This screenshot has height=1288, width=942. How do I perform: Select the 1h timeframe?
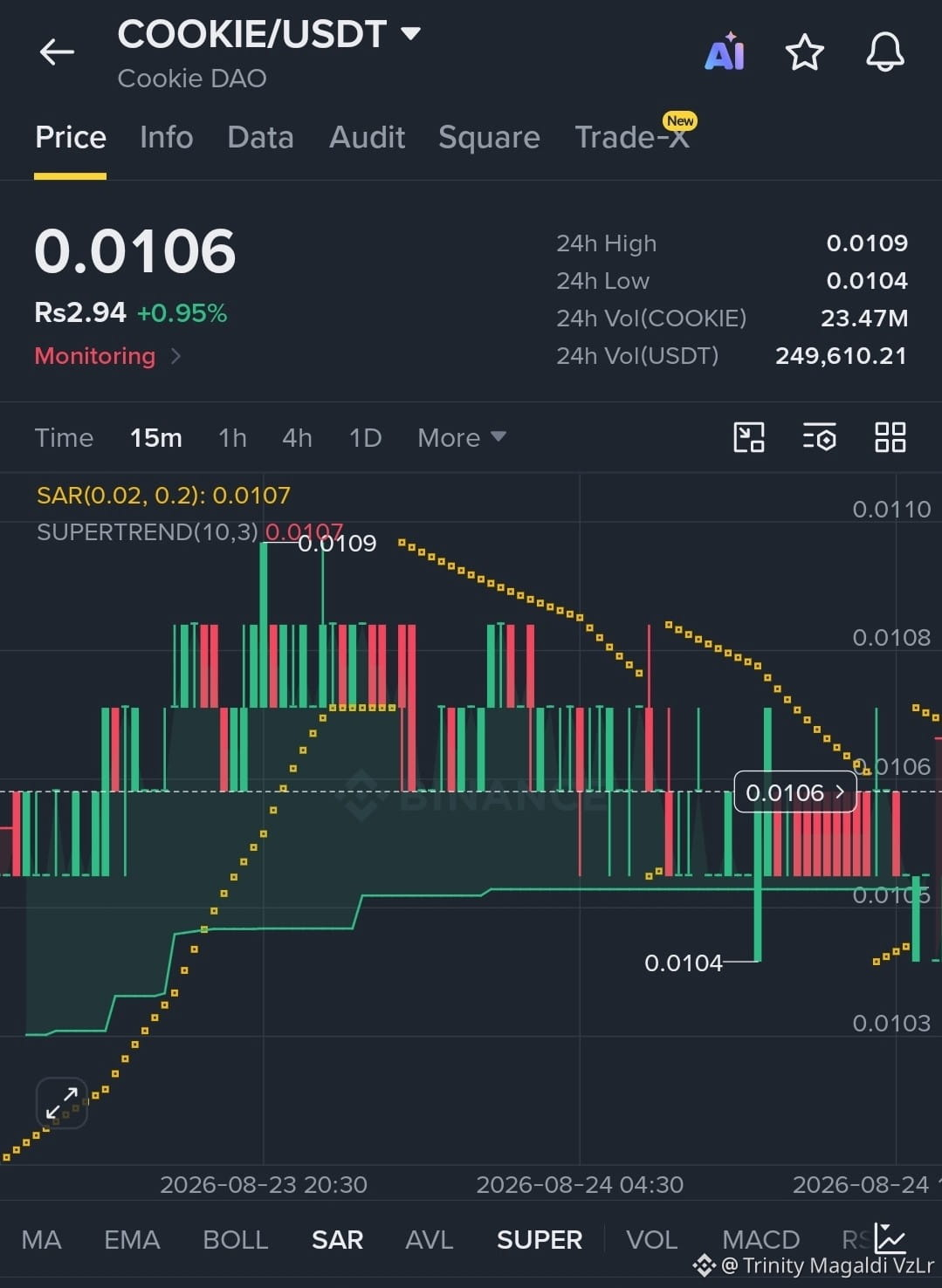tap(232, 437)
